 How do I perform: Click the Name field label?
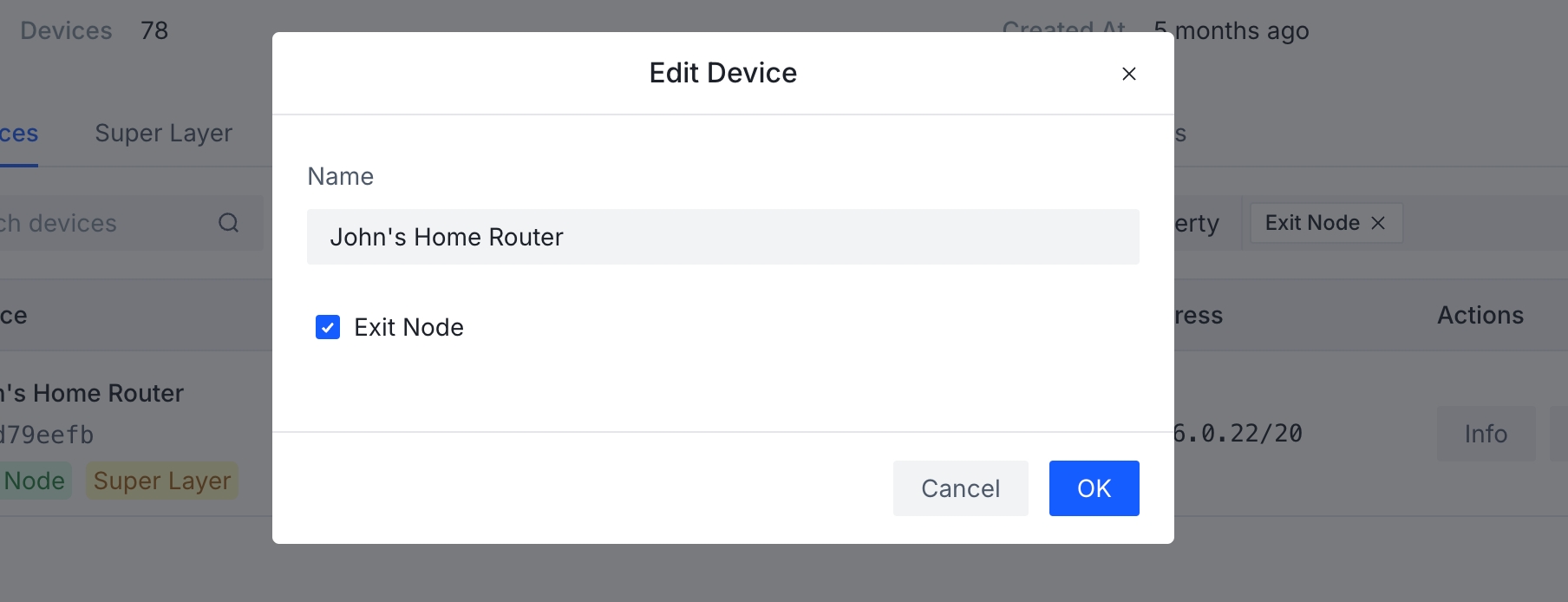pos(340,176)
